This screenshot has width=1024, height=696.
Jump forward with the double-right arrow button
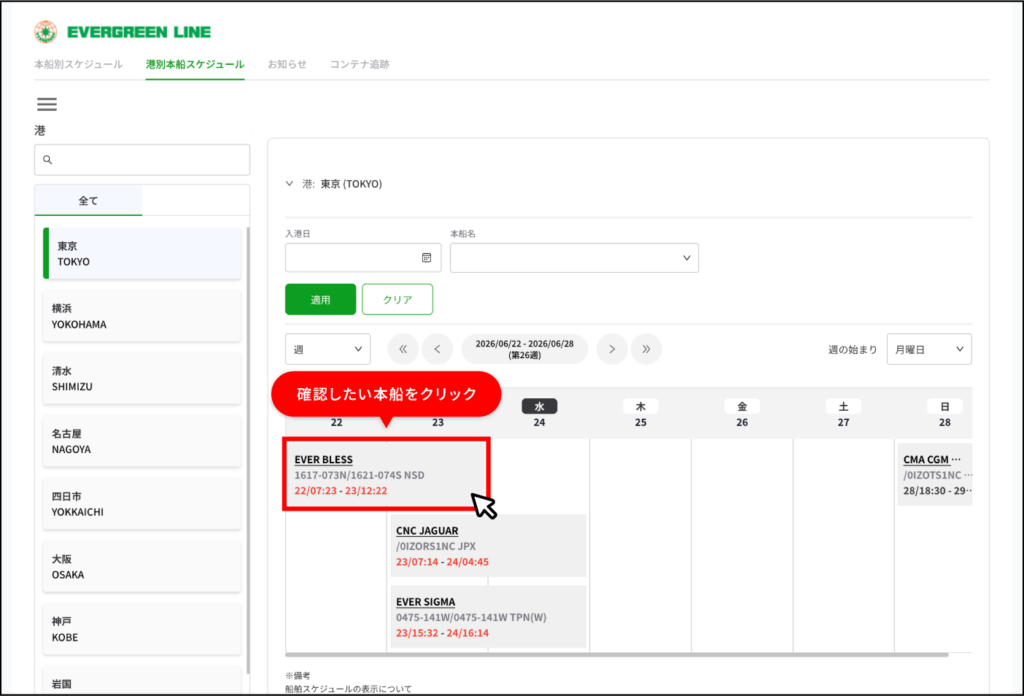coord(646,349)
